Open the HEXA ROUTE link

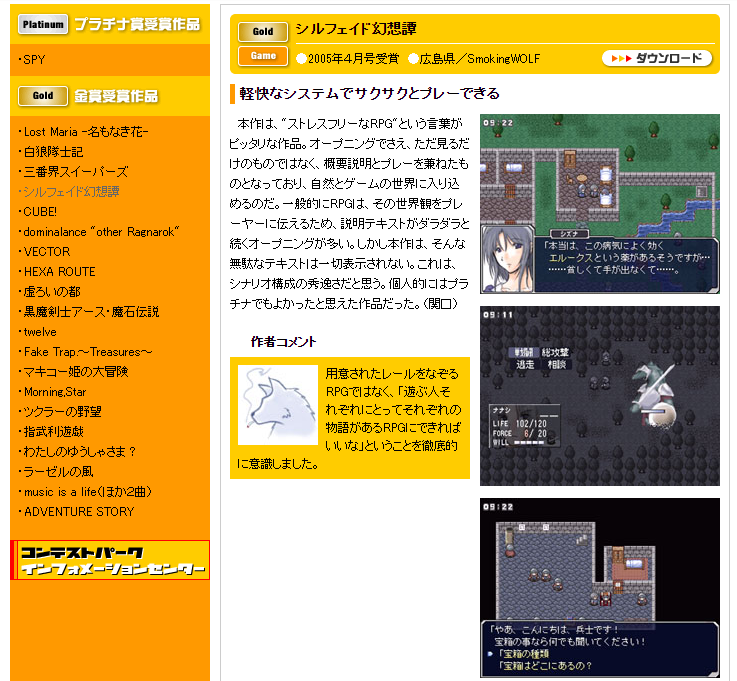point(60,272)
